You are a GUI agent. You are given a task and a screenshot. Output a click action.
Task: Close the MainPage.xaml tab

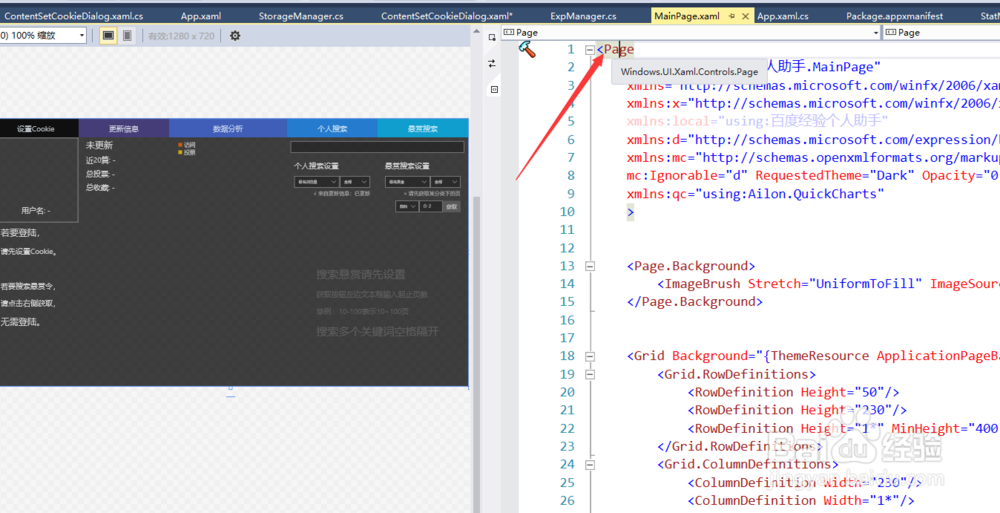tap(745, 17)
